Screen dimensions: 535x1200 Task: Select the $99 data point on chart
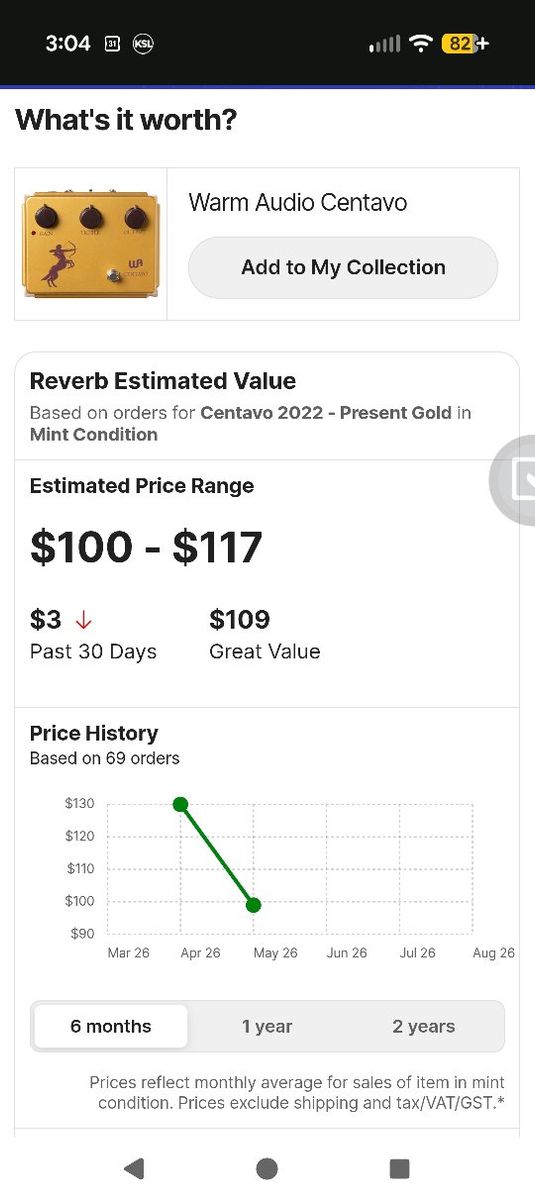pos(254,905)
